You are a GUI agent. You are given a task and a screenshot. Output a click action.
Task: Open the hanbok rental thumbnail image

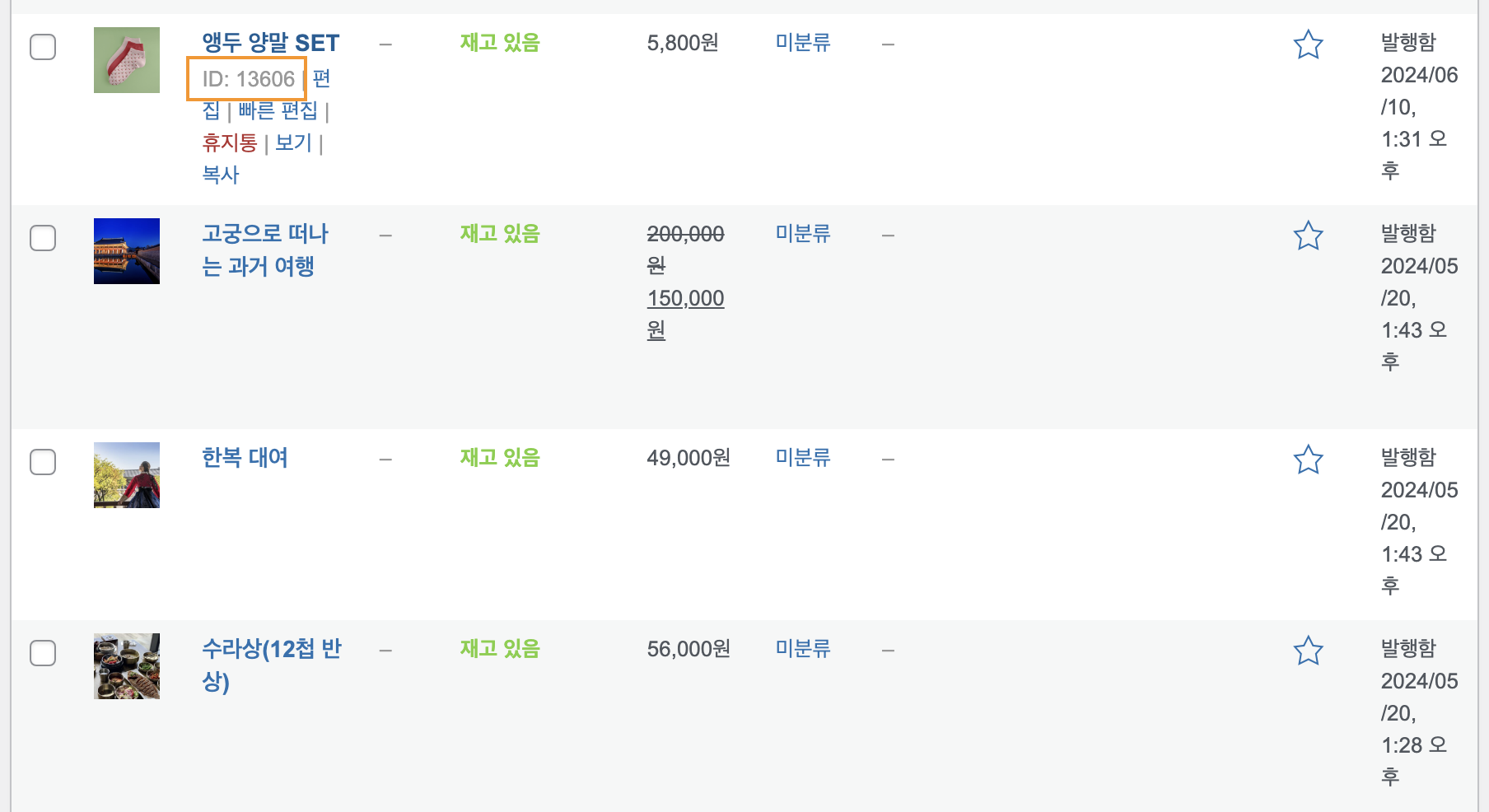pyautogui.click(x=127, y=475)
